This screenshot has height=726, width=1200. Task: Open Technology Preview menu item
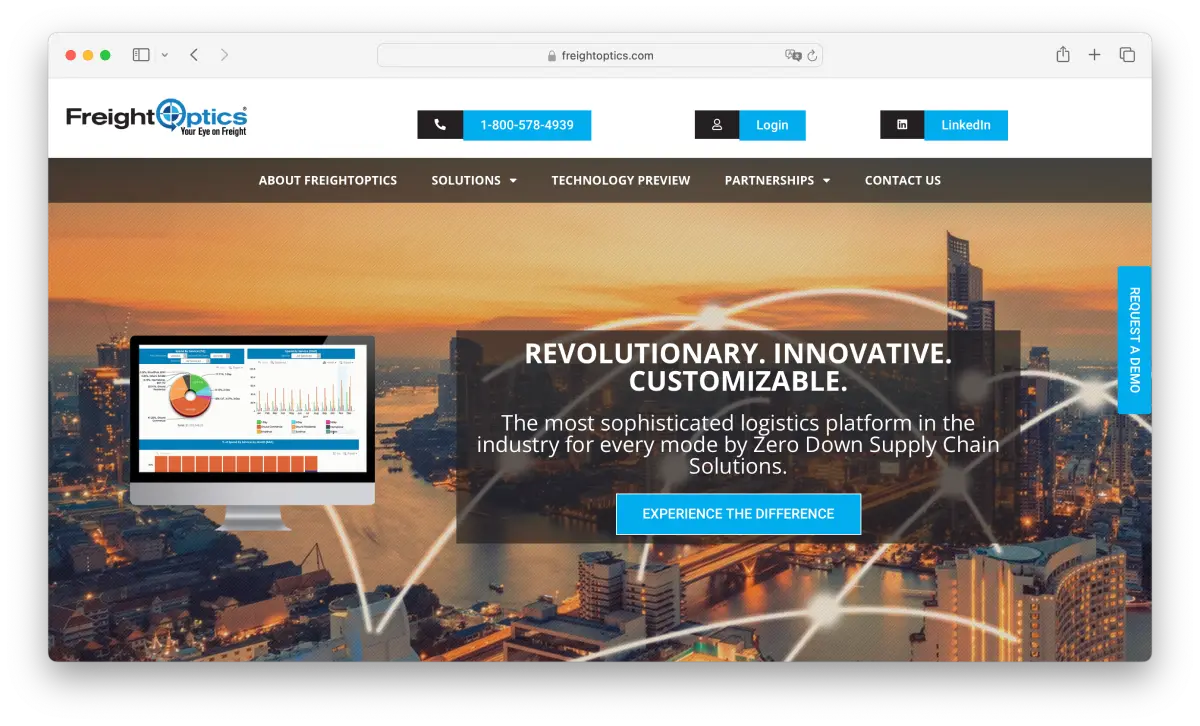coord(621,180)
